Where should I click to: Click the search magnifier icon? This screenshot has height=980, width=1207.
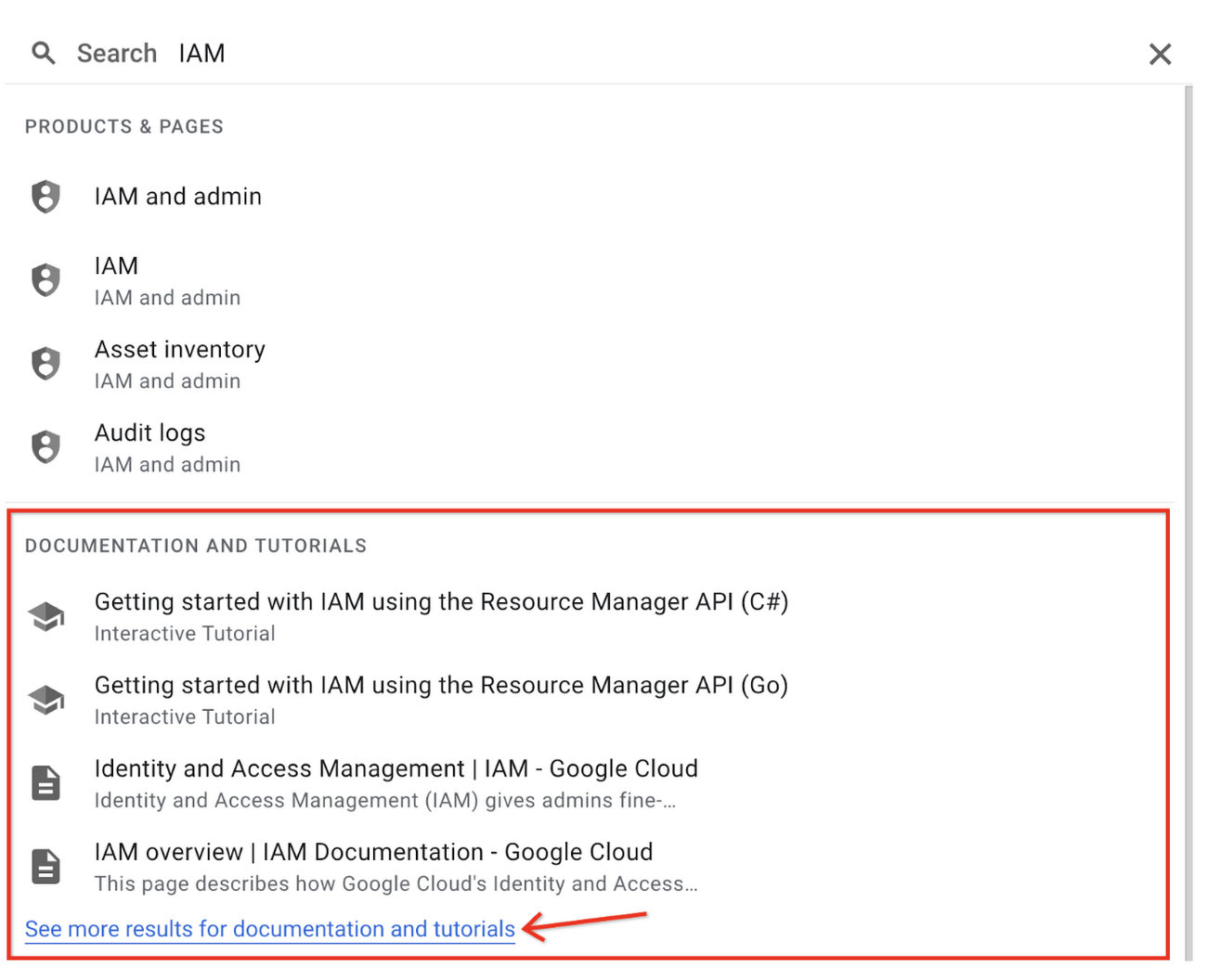pyautogui.click(x=43, y=53)
